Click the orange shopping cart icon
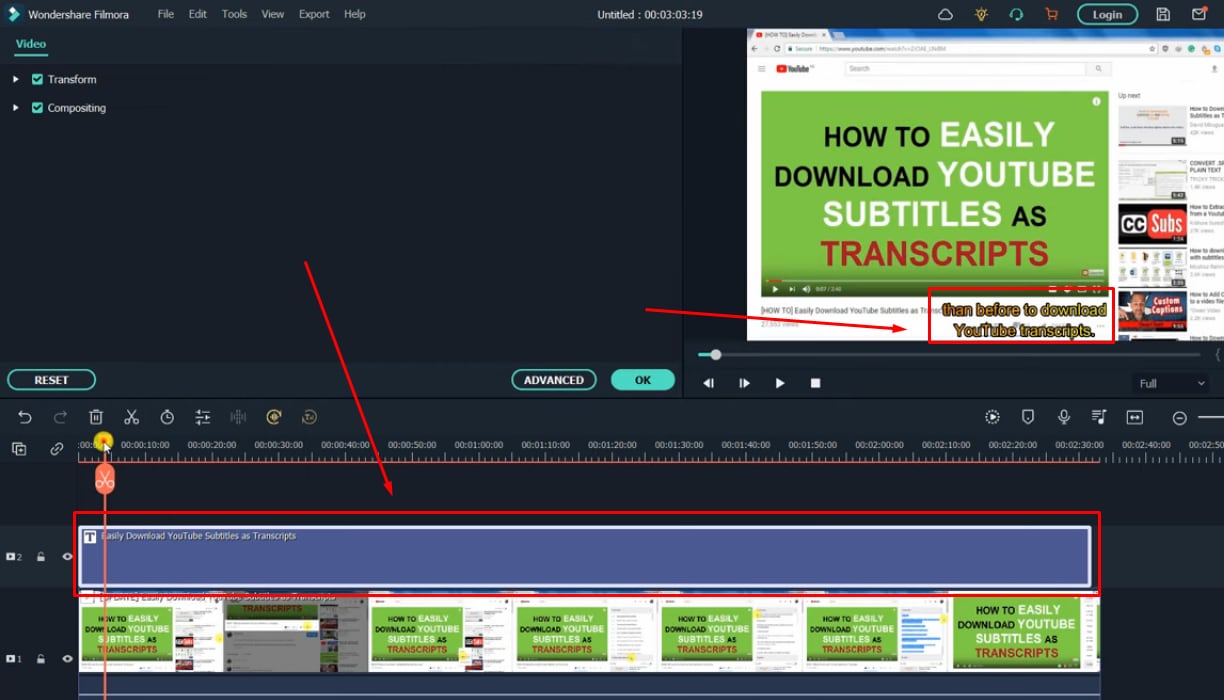 pos(1051,14)
